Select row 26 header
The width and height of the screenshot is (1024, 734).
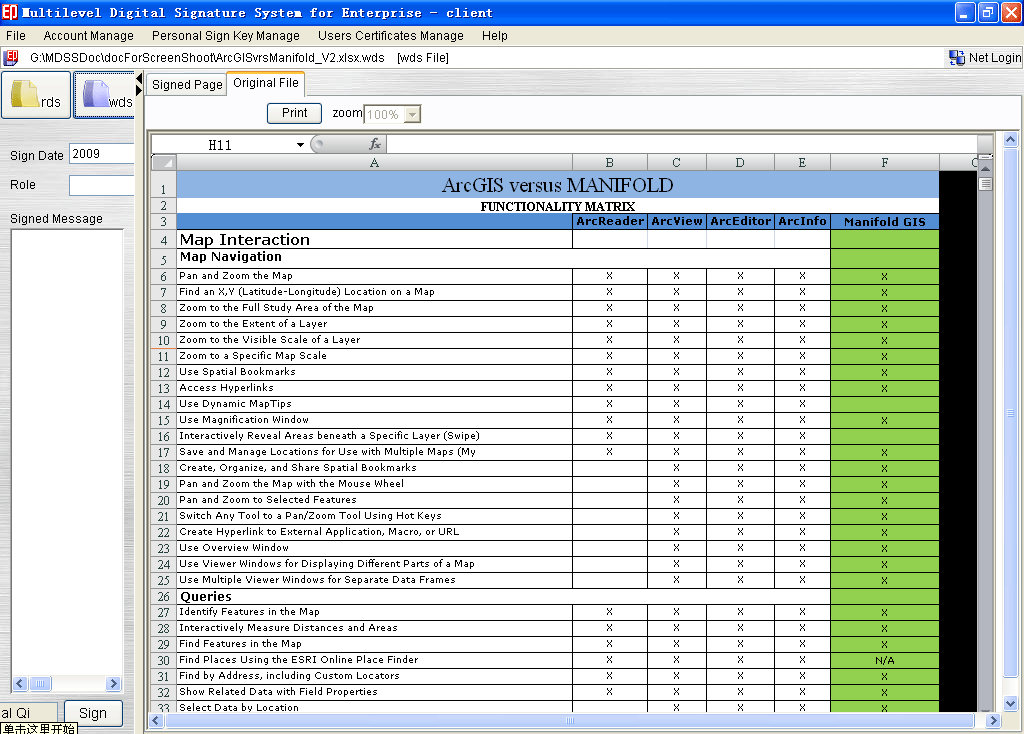pos(164,596)
